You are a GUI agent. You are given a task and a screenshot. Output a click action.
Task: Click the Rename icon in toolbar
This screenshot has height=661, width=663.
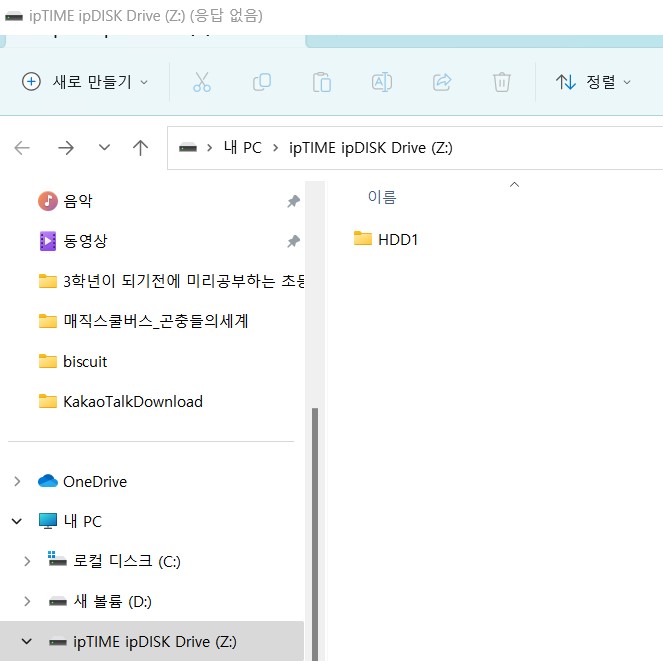[382, 82]
